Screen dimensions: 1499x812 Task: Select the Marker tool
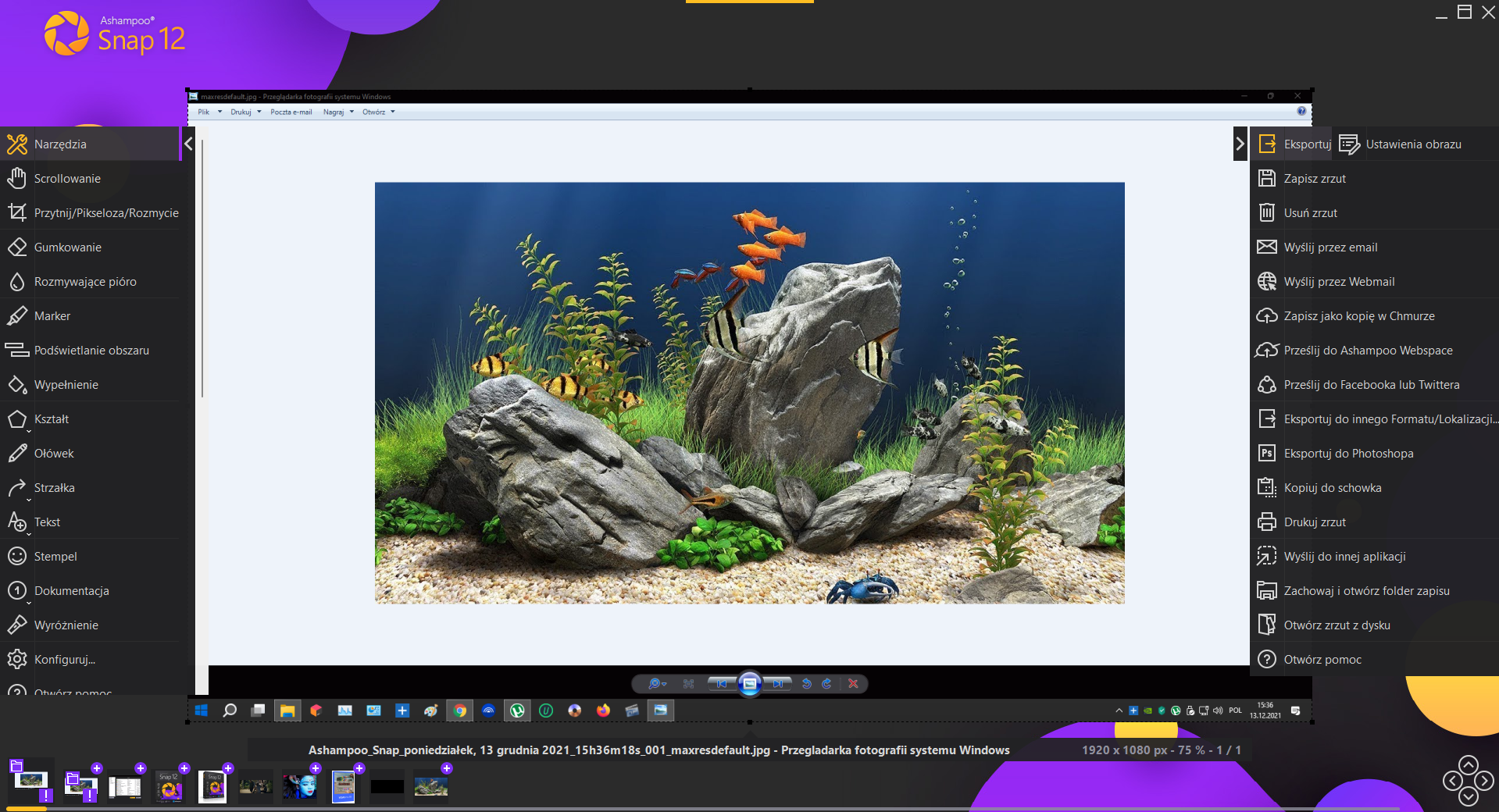[x=90, y=316]
